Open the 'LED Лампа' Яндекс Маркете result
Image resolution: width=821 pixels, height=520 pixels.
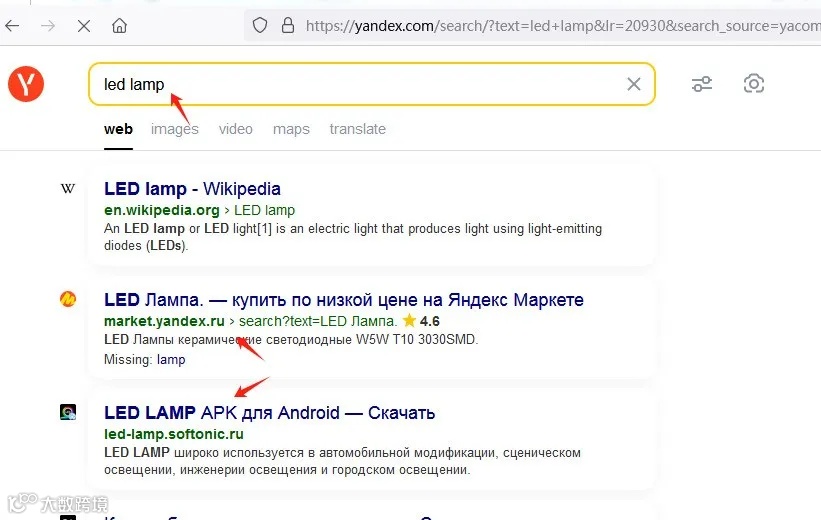pyautogui.click(x=343, y=300)
